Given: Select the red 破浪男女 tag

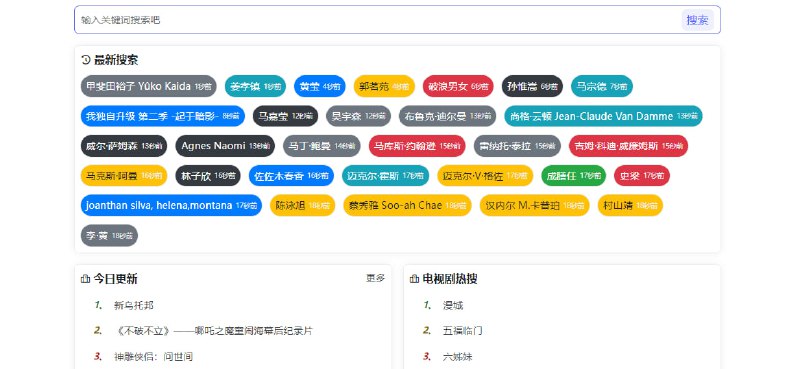Looking at the screenshot, I should 458,86.
